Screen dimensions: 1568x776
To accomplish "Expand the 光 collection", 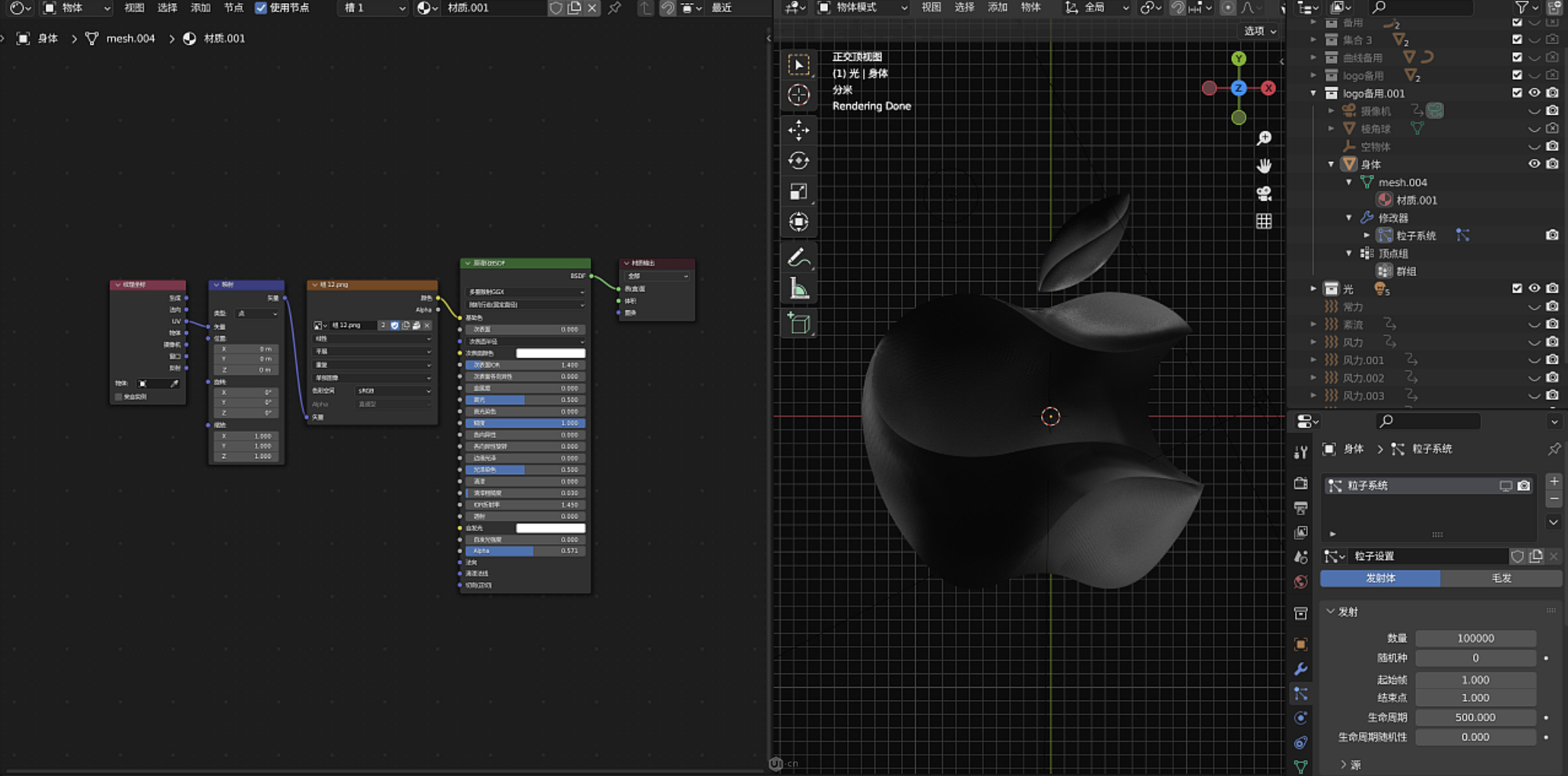I will (x=1313, y=289).
